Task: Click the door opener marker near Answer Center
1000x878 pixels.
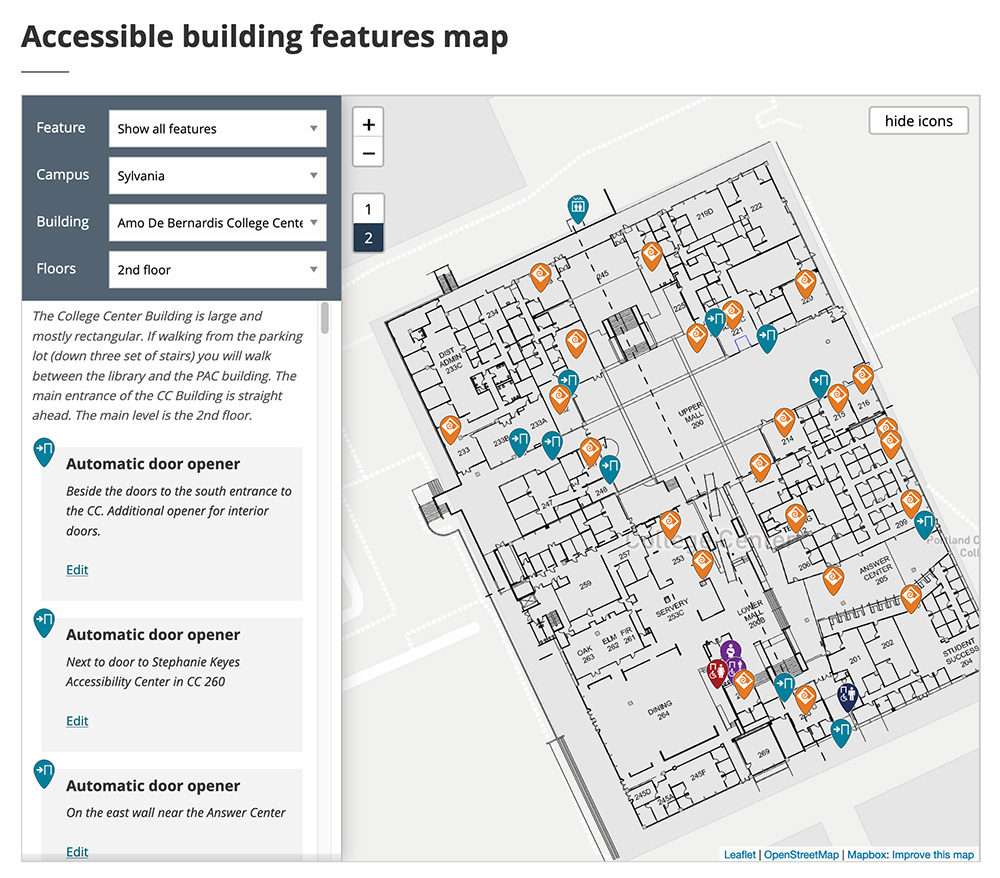Action: [925, 521]
